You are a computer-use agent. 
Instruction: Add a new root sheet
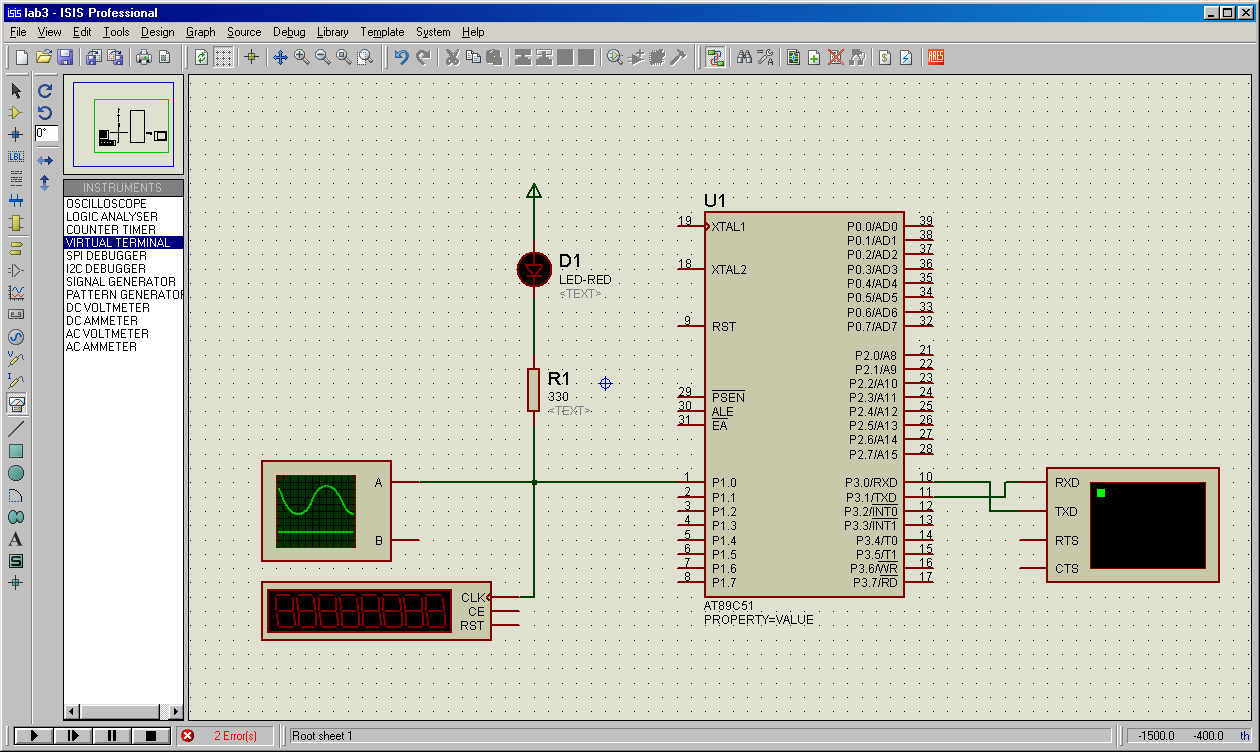click(815, 58)
